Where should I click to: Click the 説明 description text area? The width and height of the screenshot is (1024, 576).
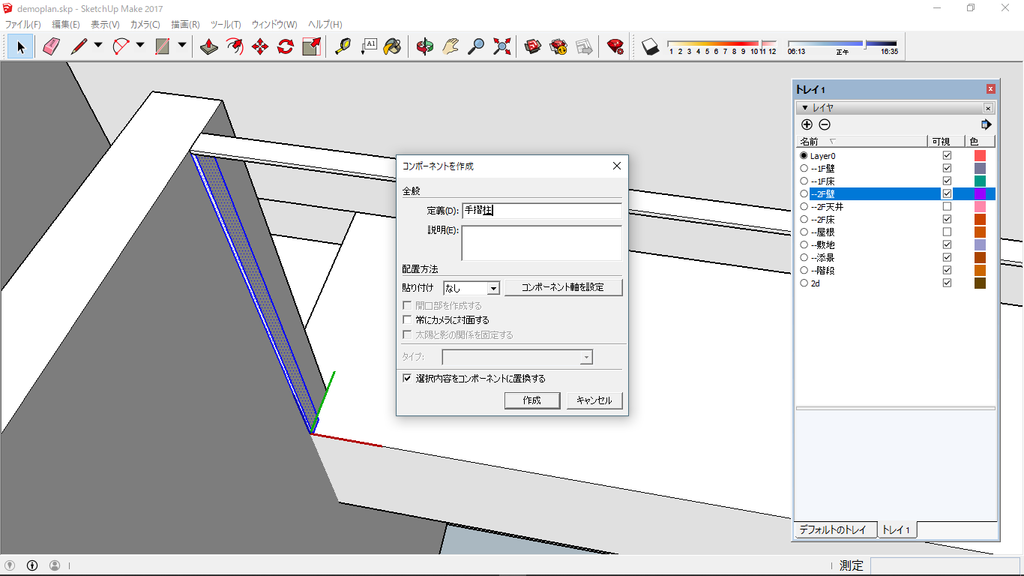tap(541, 243)
